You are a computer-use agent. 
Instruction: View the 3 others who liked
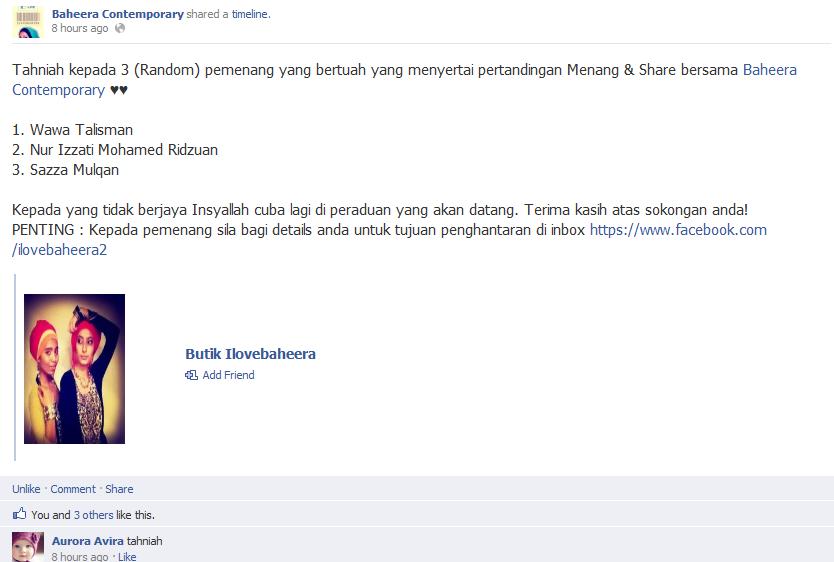pos(94,515)
